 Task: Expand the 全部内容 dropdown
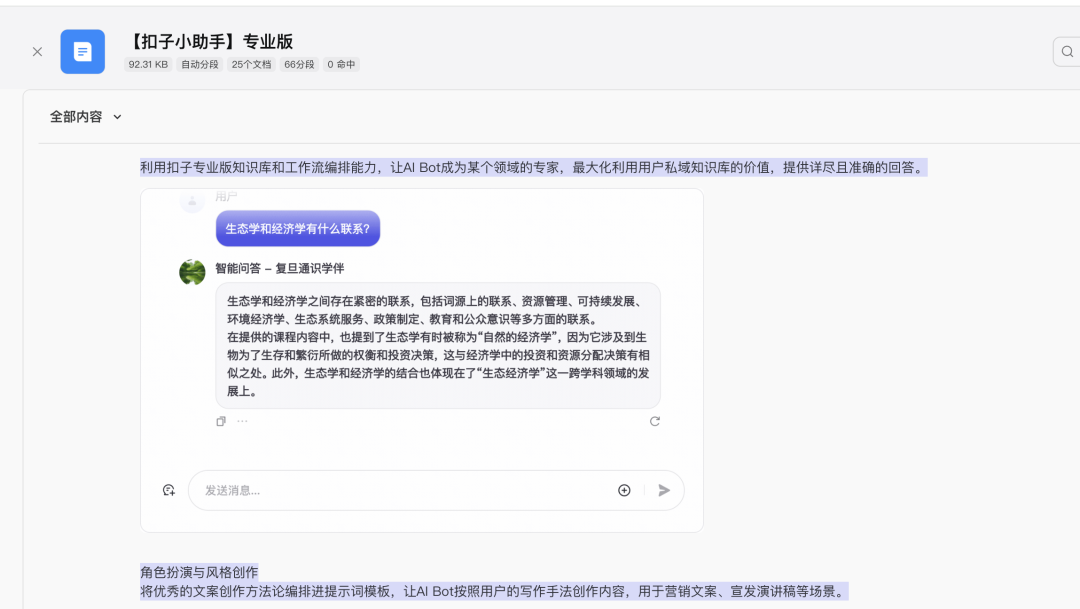click(x=86, y=117)
